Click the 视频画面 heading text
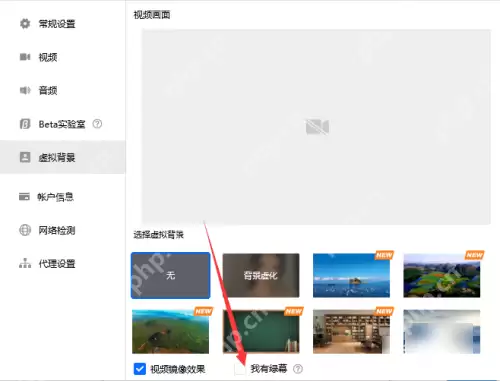Viewport: 500px width, 381px height. point(152,15)
